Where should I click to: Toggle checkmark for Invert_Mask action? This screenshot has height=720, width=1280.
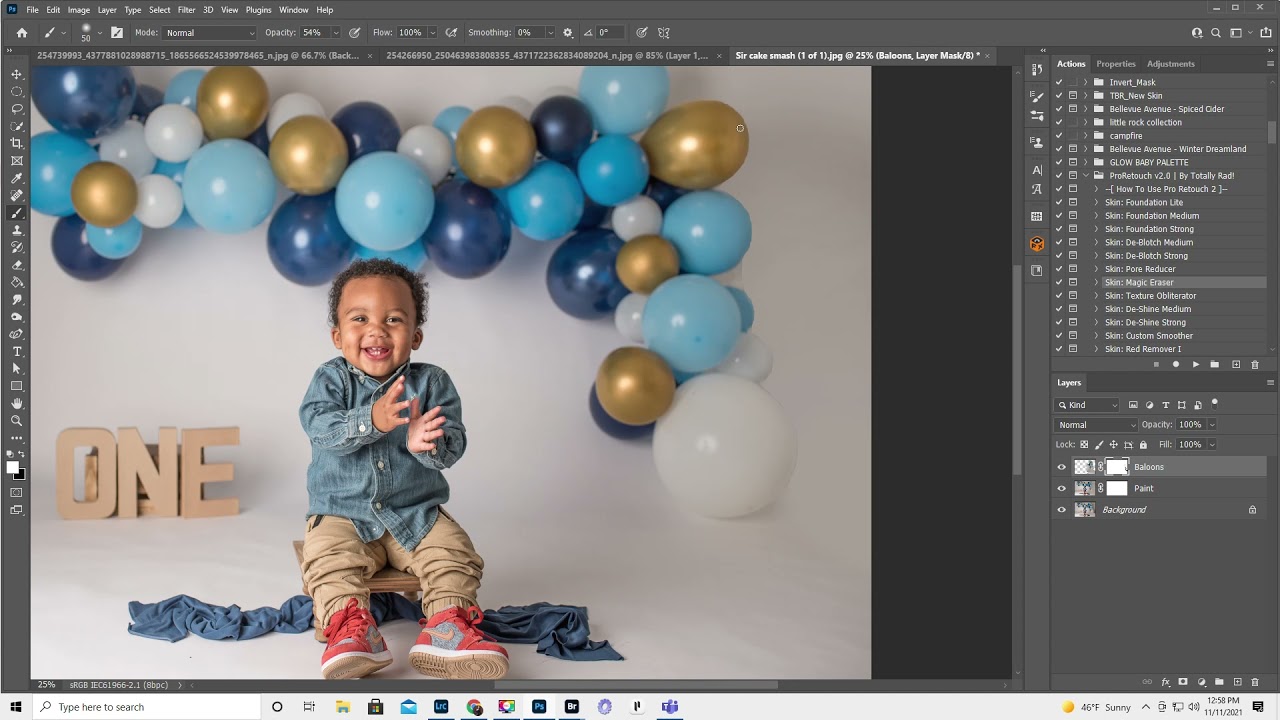pos(1059,82)
